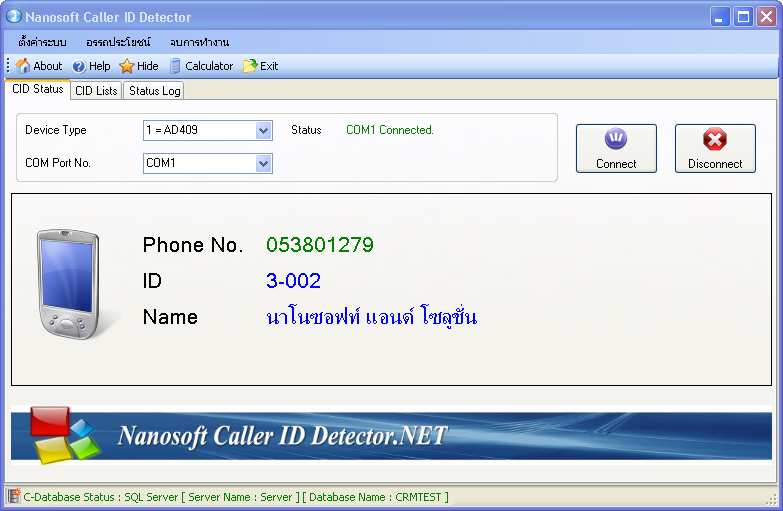Image resolution: width=783 pixels, height=511 pixels.
Task: Click the Phone No. label
Action: [193, 245]
